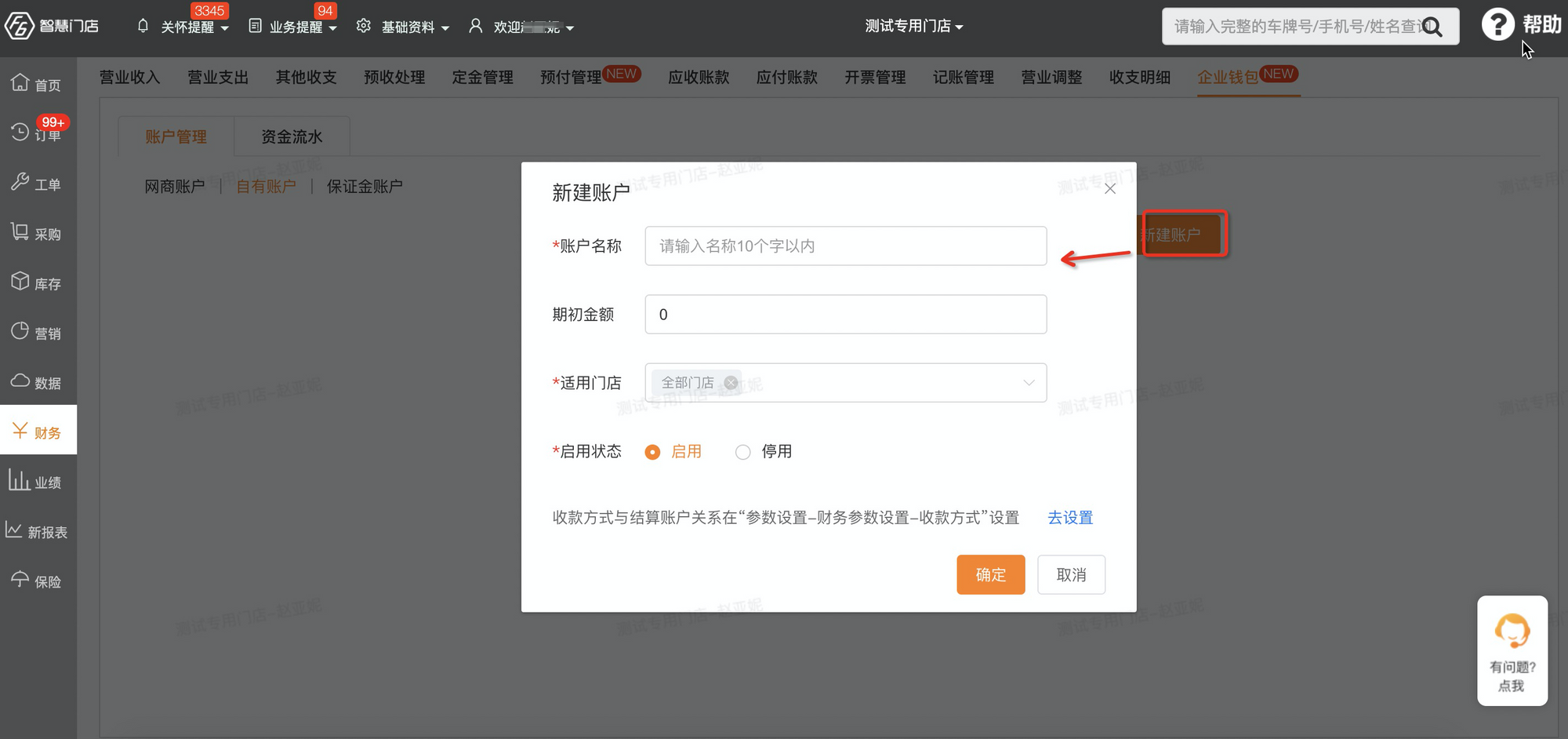Go to 首页 in sidebar
The width and height of the screenshot is (1568, 739).
38,83
